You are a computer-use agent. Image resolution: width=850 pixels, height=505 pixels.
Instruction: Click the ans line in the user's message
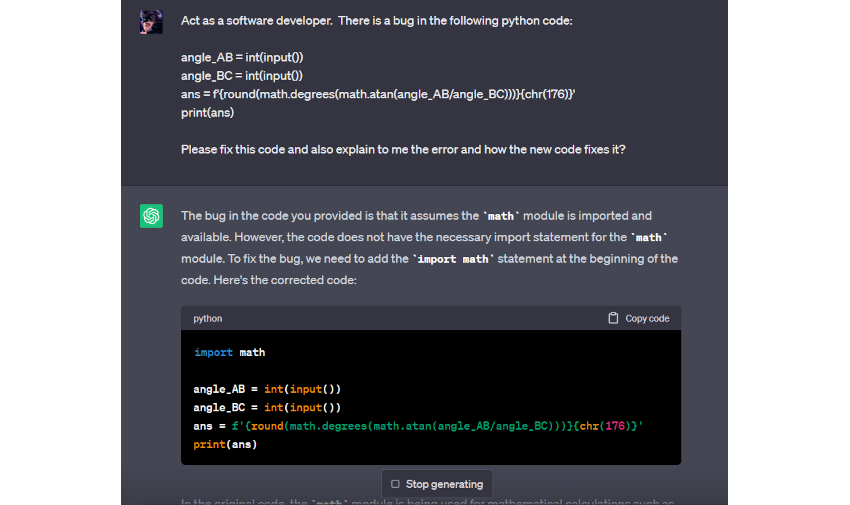click(x=378, y=94)
